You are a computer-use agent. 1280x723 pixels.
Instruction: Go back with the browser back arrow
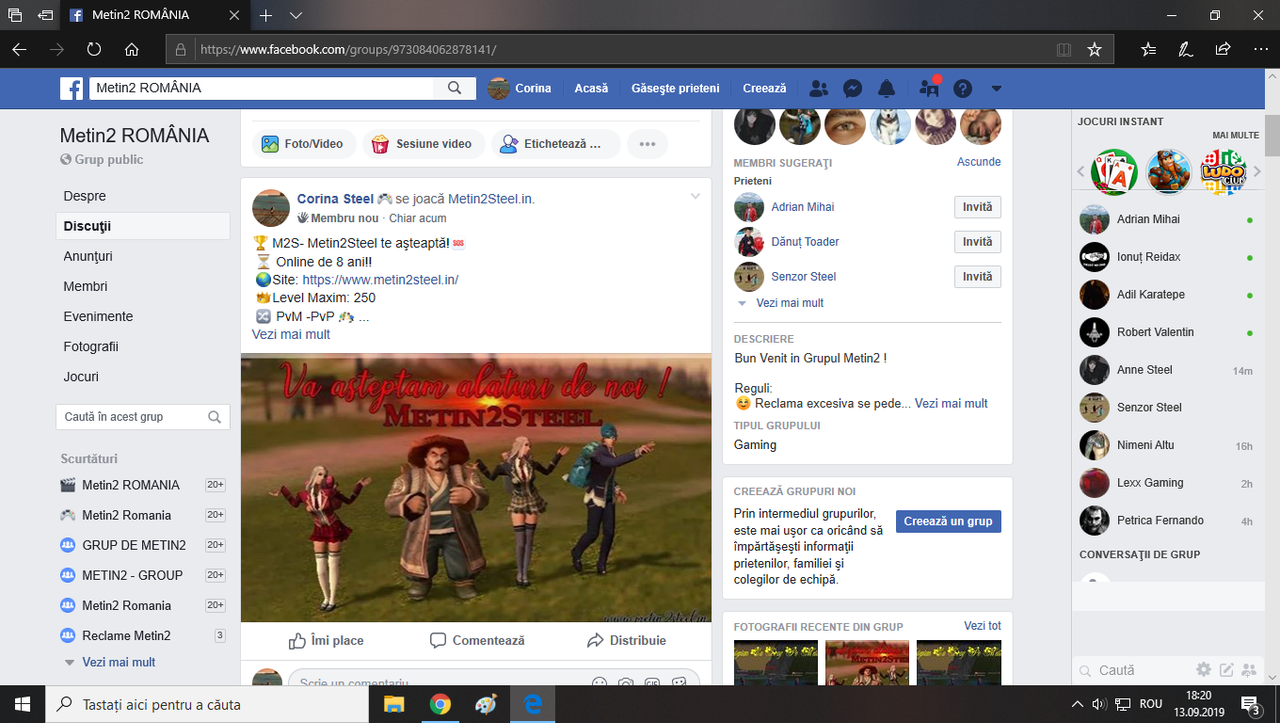(19, 49)
